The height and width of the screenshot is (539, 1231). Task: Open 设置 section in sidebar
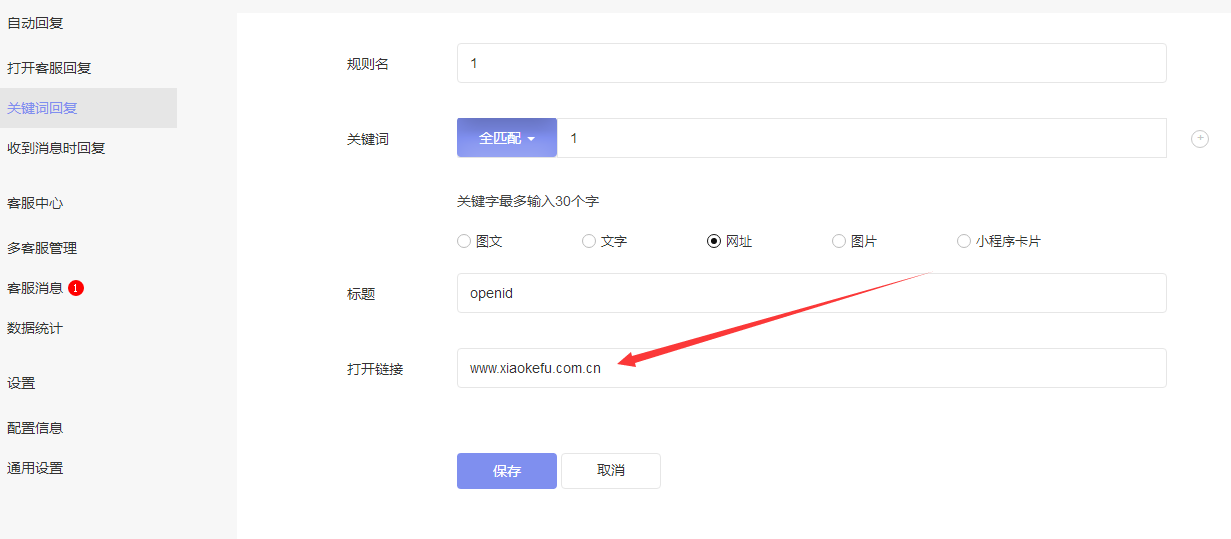point(21,383)
